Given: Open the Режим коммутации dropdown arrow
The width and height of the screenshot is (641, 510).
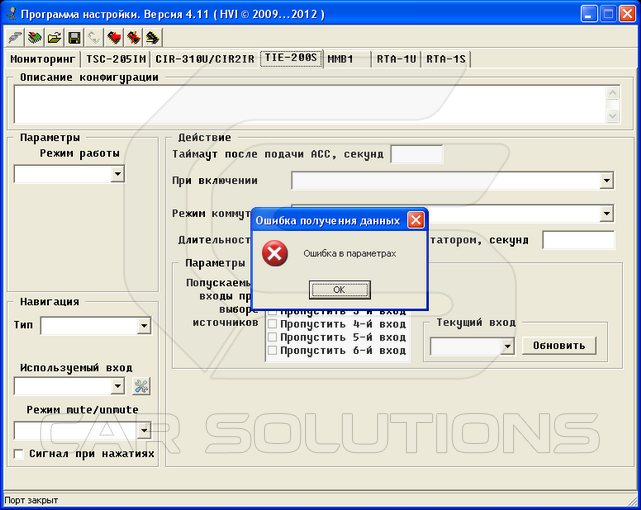Looking at the screenshot, I should [607, 213].
